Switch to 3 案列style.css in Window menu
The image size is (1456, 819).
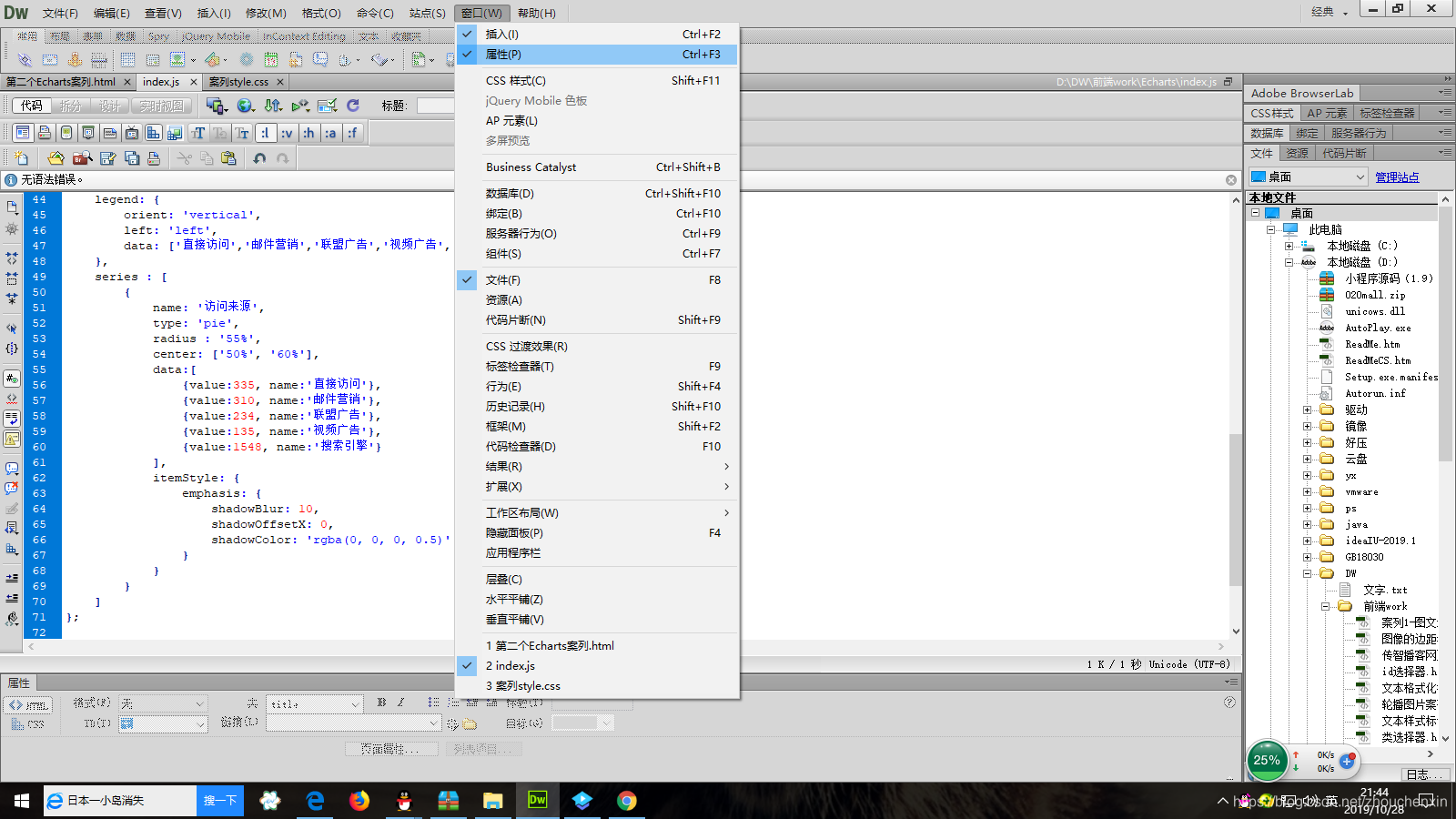(596, 686)
